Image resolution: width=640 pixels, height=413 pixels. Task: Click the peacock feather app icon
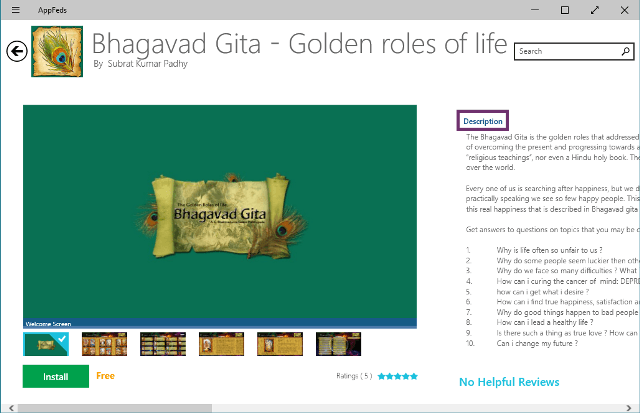(57, 51)
